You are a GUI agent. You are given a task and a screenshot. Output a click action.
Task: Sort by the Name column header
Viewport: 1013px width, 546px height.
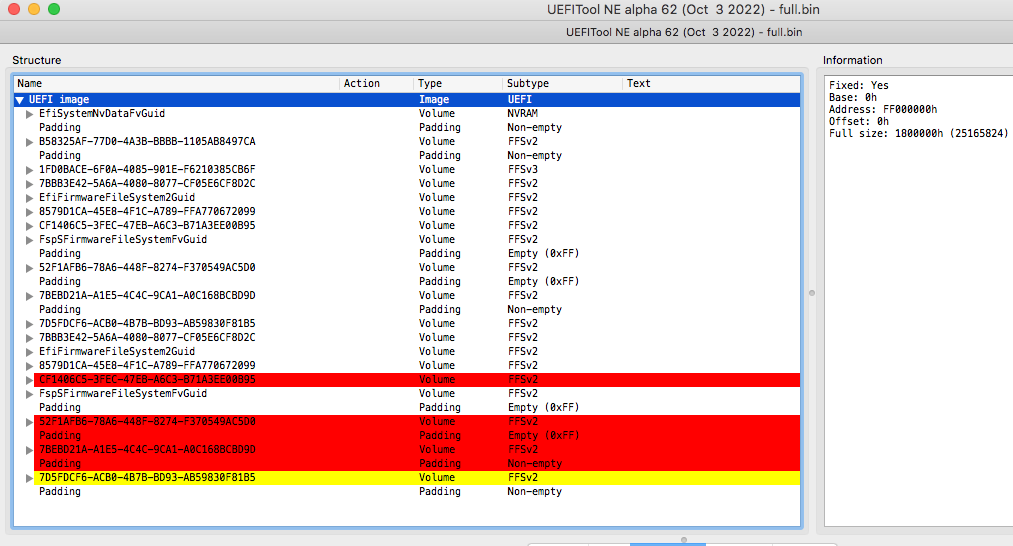coord(176,83)
